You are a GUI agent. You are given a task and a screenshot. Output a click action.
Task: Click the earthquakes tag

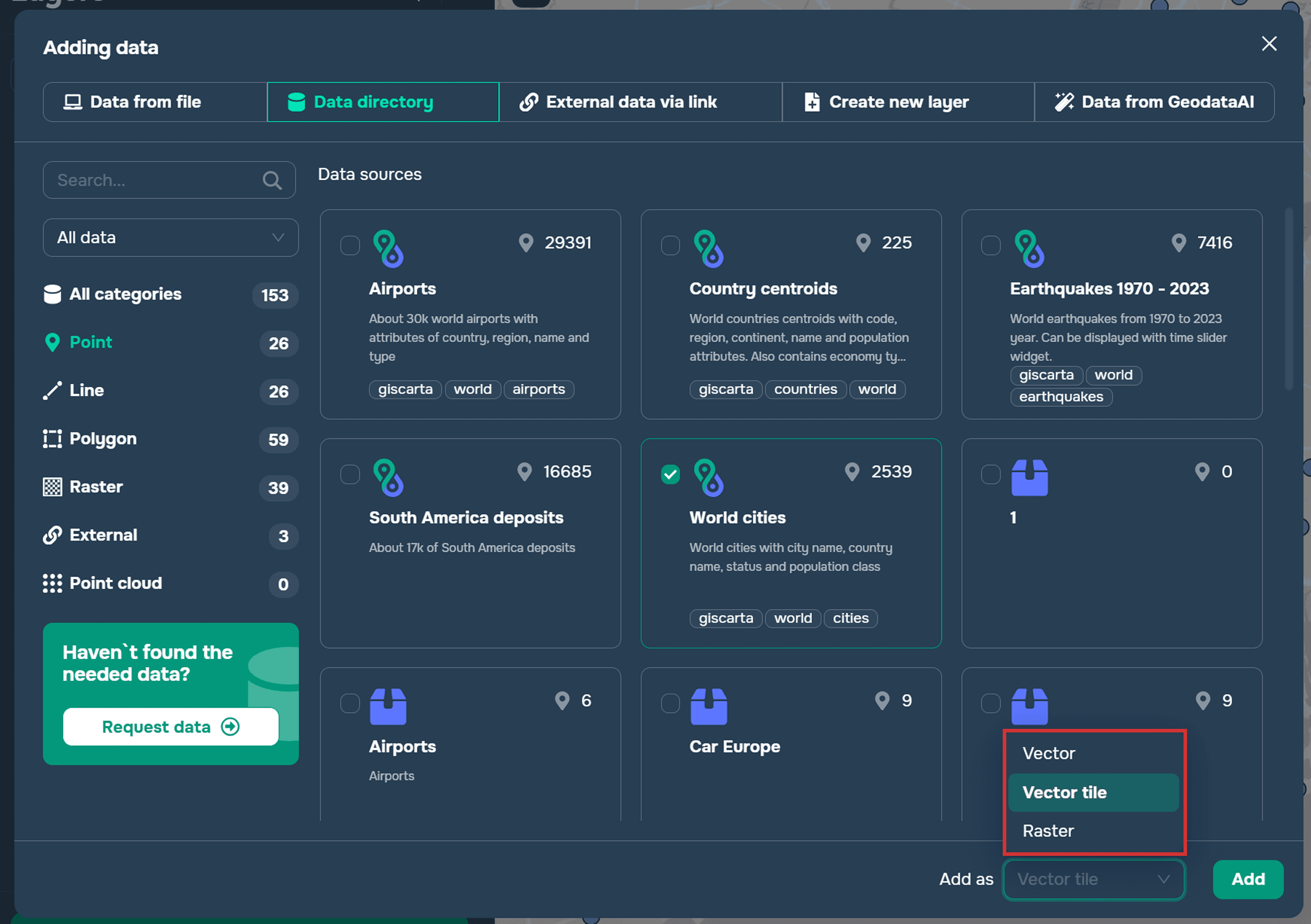point(1061,397)
